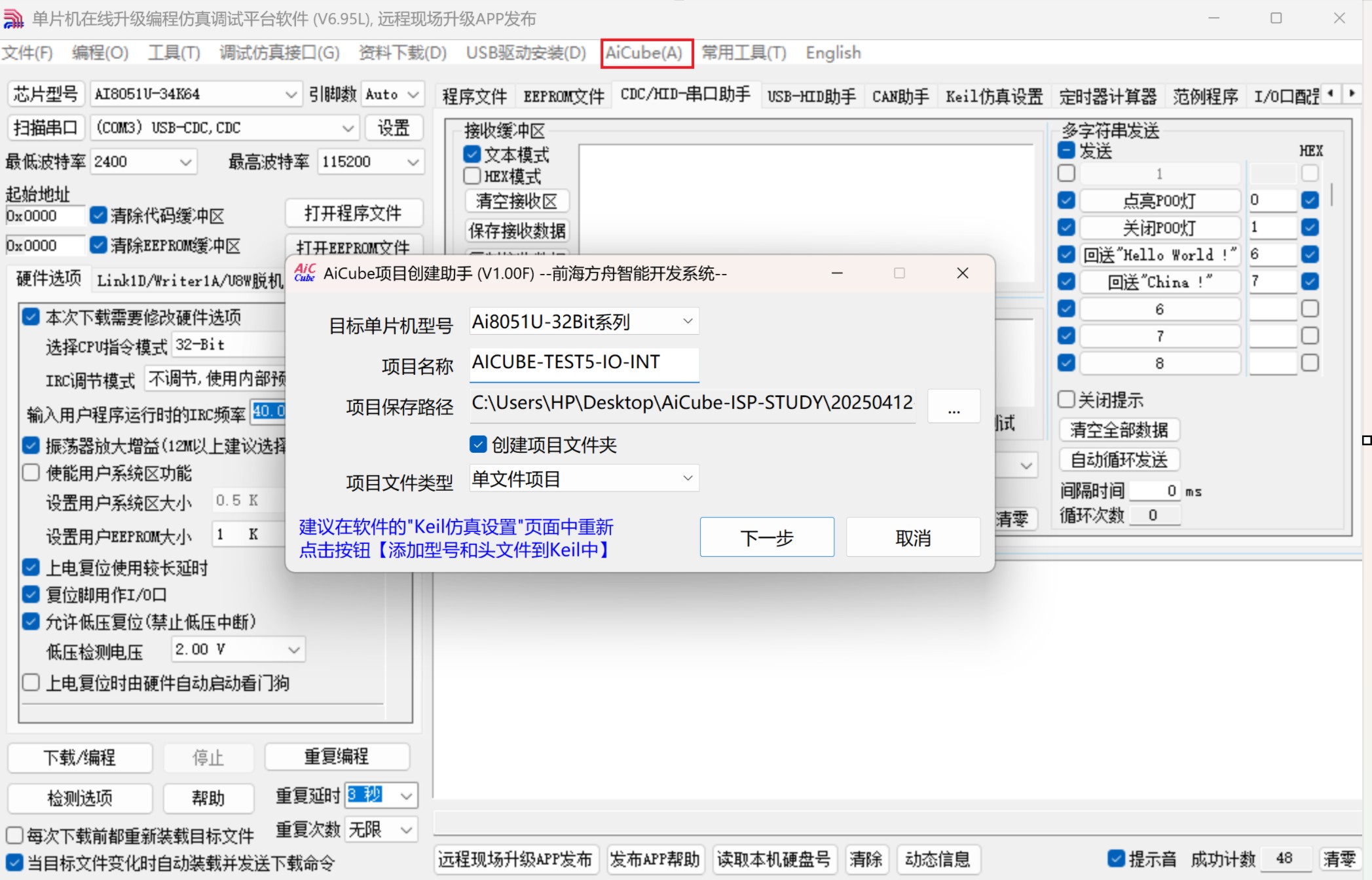Image resolution: width=1372 pixels, height=880 pixels.
Task: Click the 项目保存路径 input field
Action: coord(692,404)
